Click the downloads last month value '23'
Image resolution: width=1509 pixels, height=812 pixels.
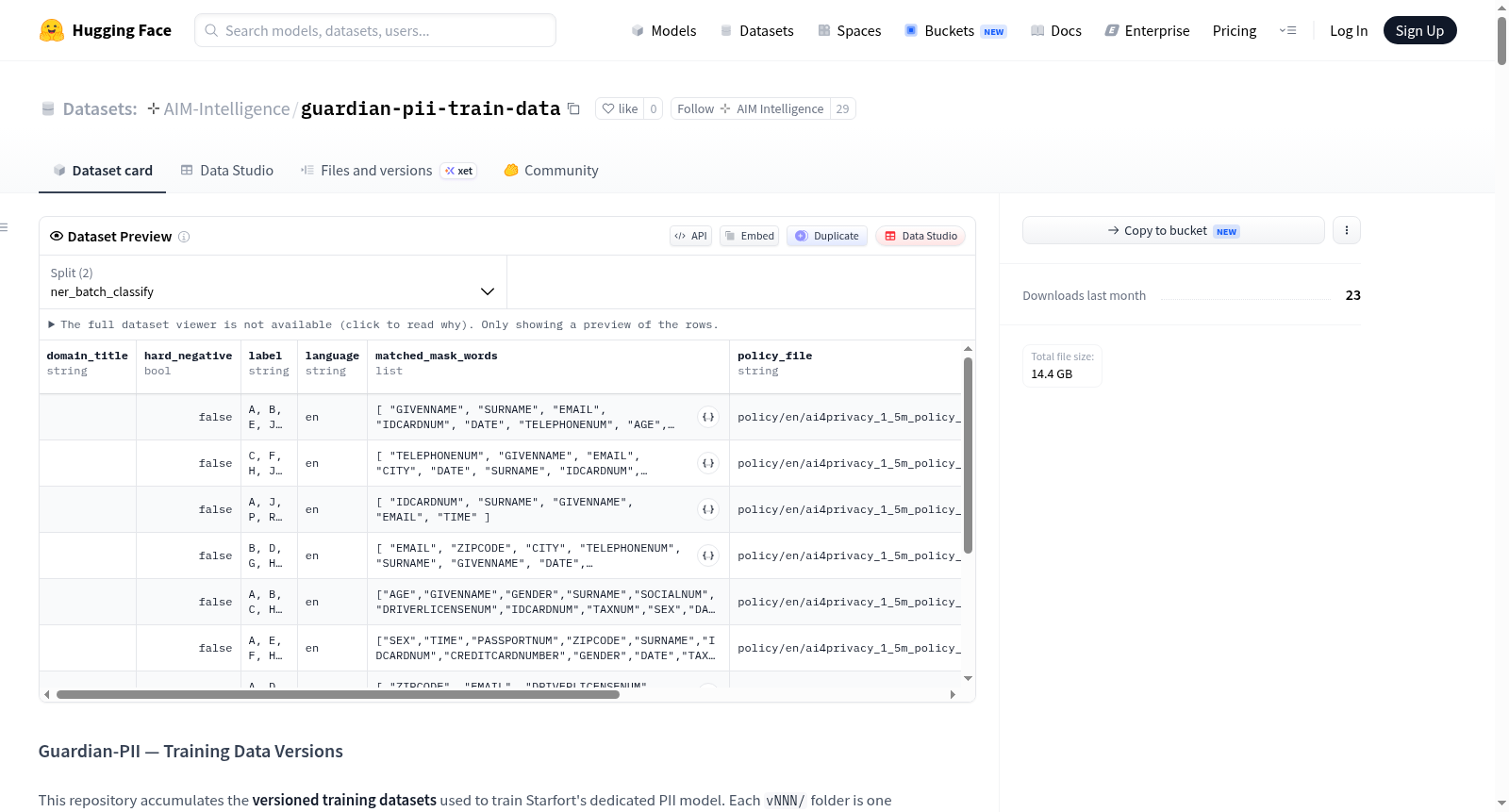pos(1353,295)
